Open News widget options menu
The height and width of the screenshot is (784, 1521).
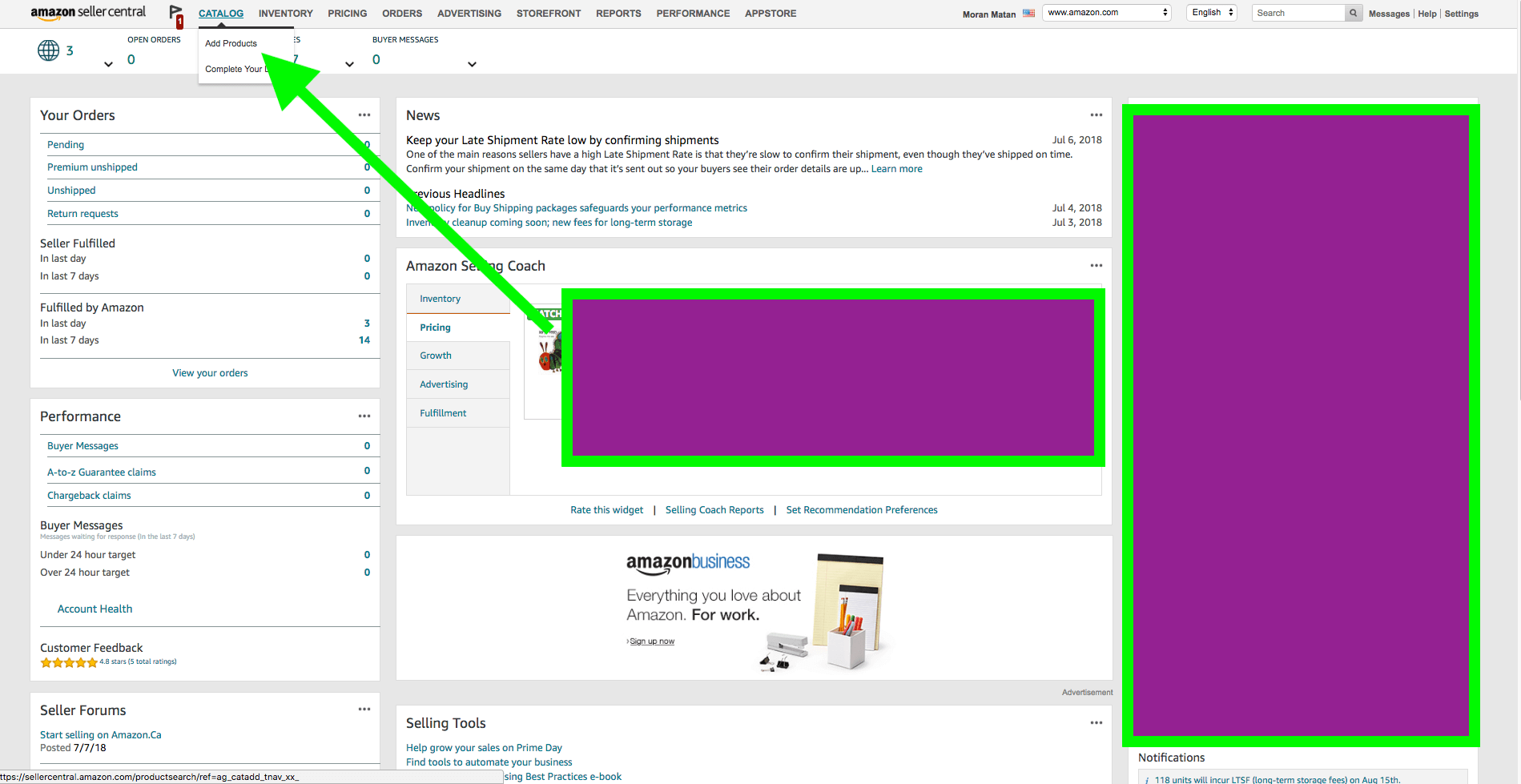point(1096,115)
